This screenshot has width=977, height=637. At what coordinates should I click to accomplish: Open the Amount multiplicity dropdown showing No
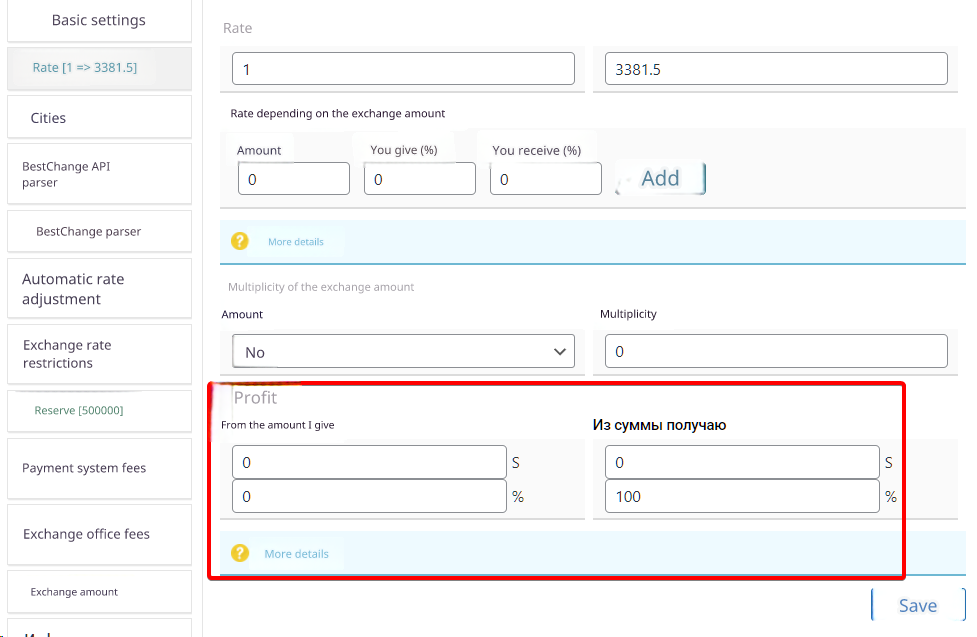403,352
